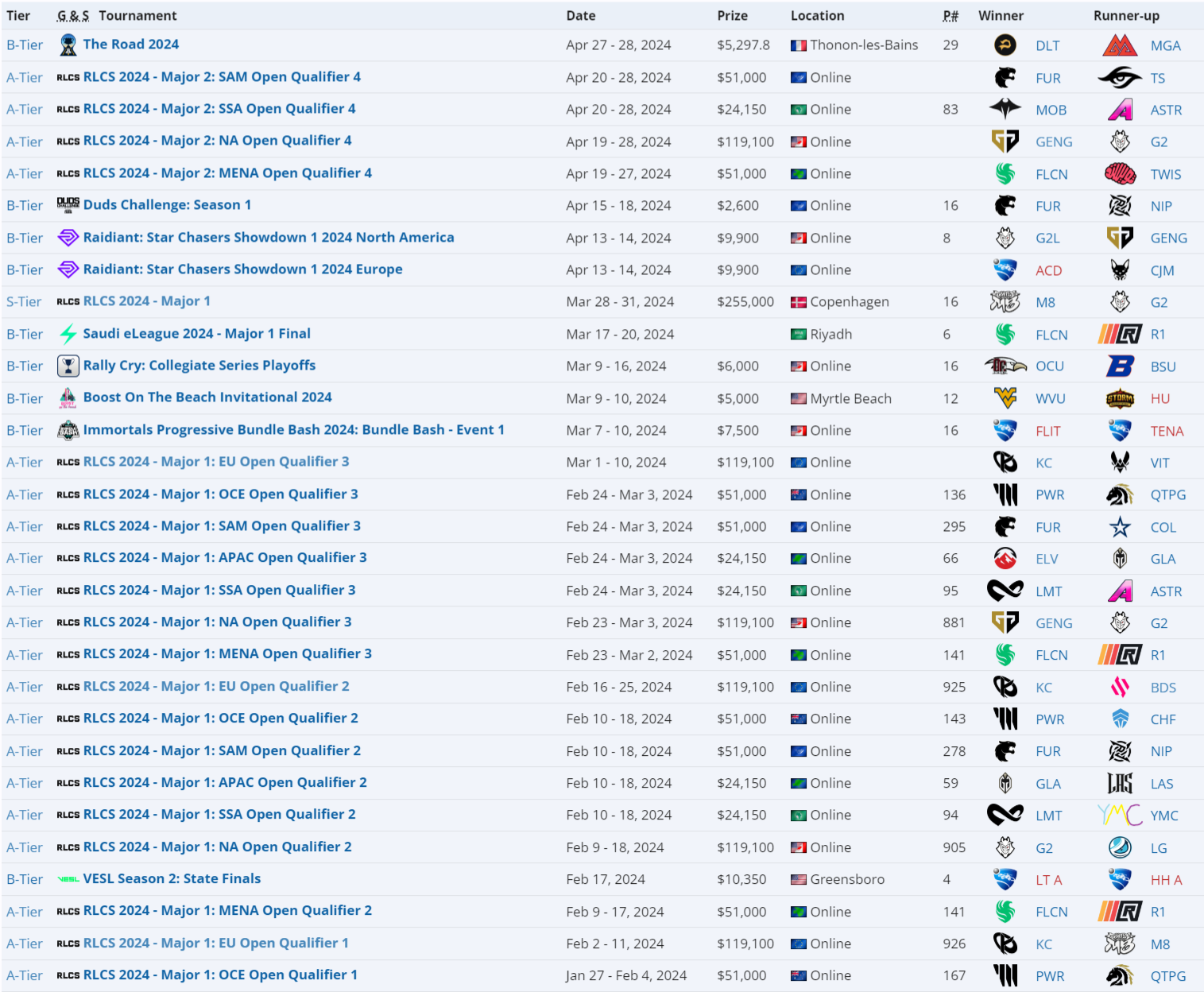Click Team Secret logo beside TS
The image size is (1204, 992).
click(1120, 78)
